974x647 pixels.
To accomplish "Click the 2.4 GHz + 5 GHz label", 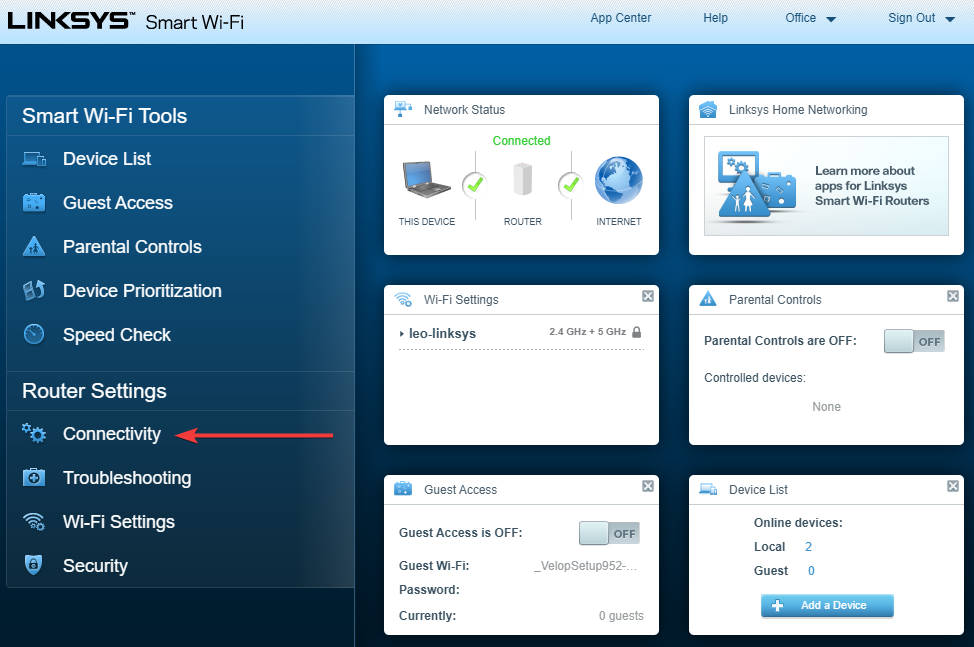I will [x=588, y=332].
